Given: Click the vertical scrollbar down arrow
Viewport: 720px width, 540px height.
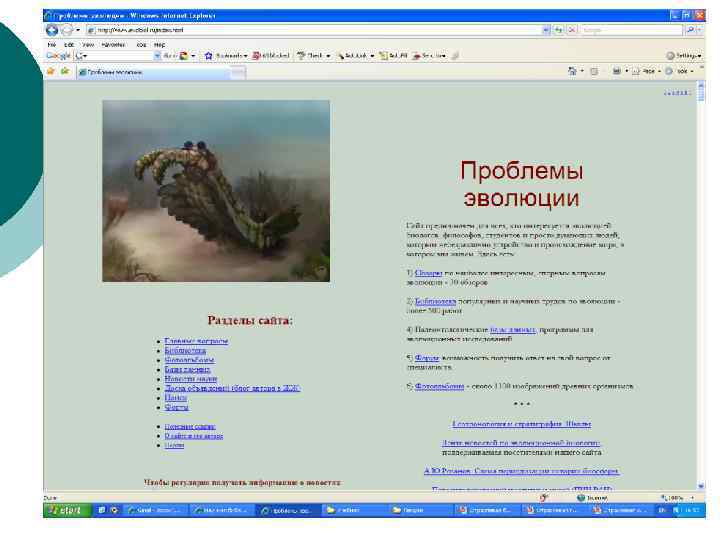Looking at the screenshot, I should point(701,486).
